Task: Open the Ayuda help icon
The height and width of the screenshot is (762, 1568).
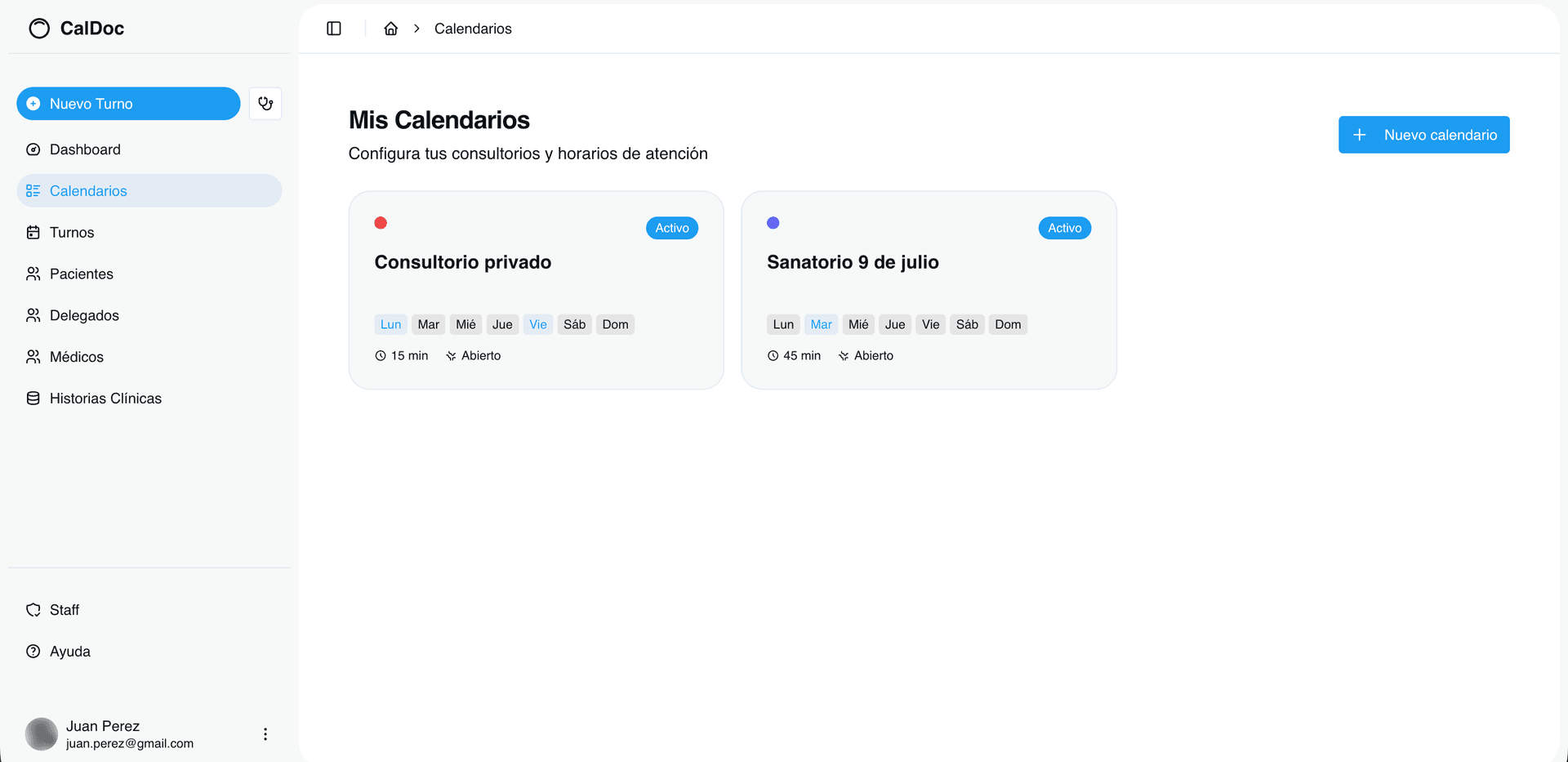Action: 33,651
